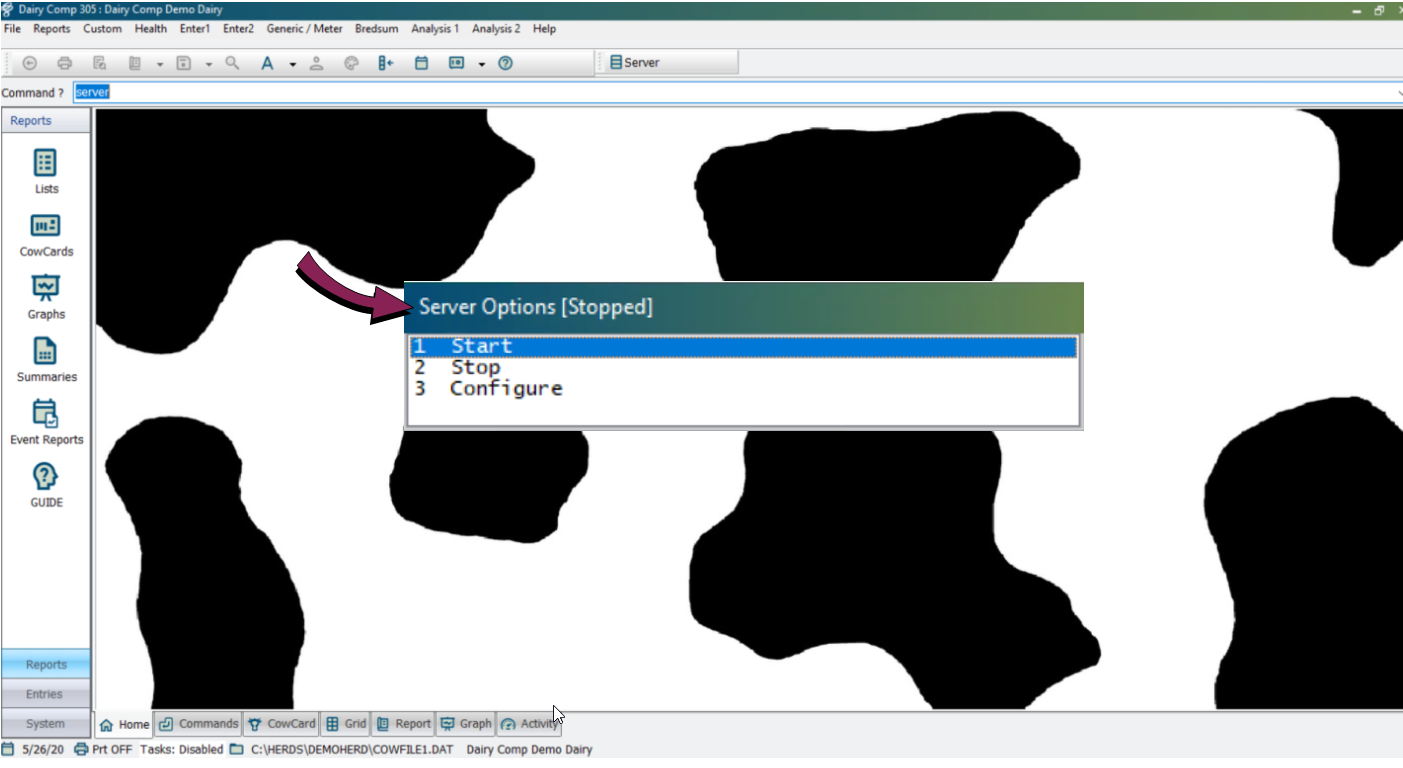
Task: Click the toolbar icon with left arrow
Action: (386, 63)
